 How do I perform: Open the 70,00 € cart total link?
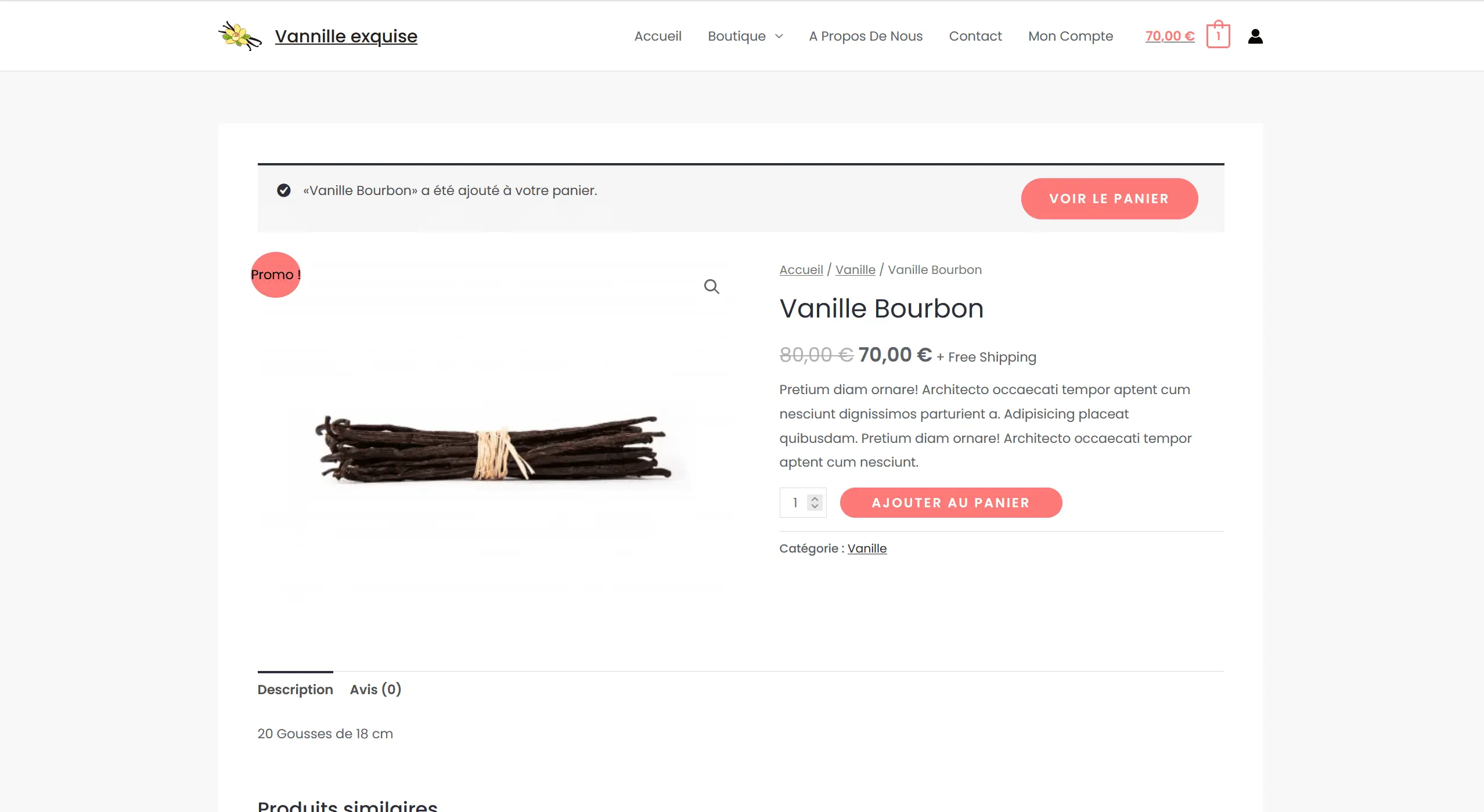(1169, 36)
